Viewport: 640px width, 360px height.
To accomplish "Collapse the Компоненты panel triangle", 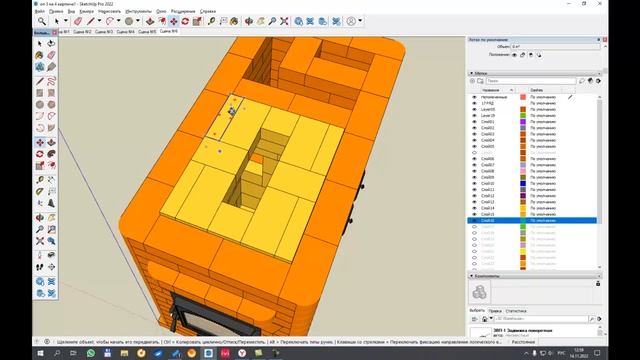I will [471, 276].
